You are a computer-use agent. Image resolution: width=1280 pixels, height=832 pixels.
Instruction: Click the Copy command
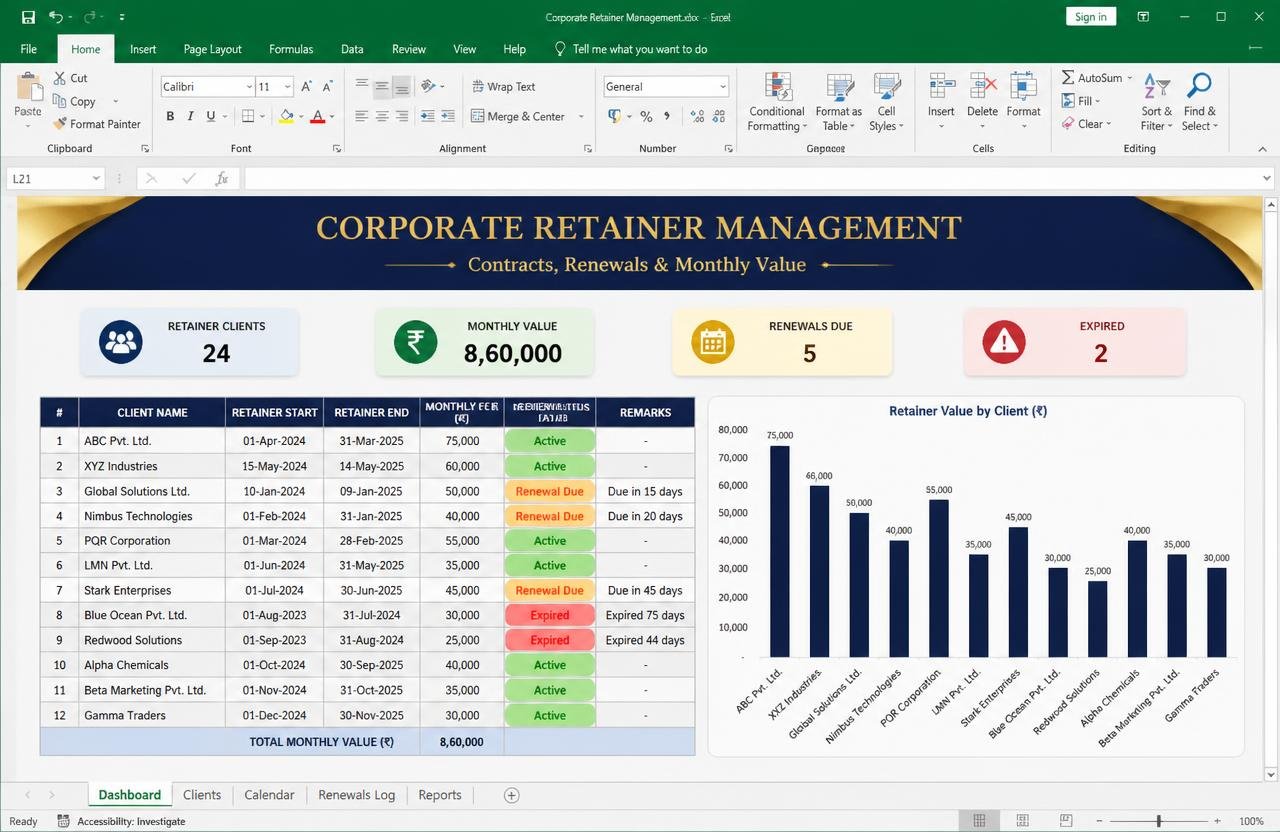74,101
